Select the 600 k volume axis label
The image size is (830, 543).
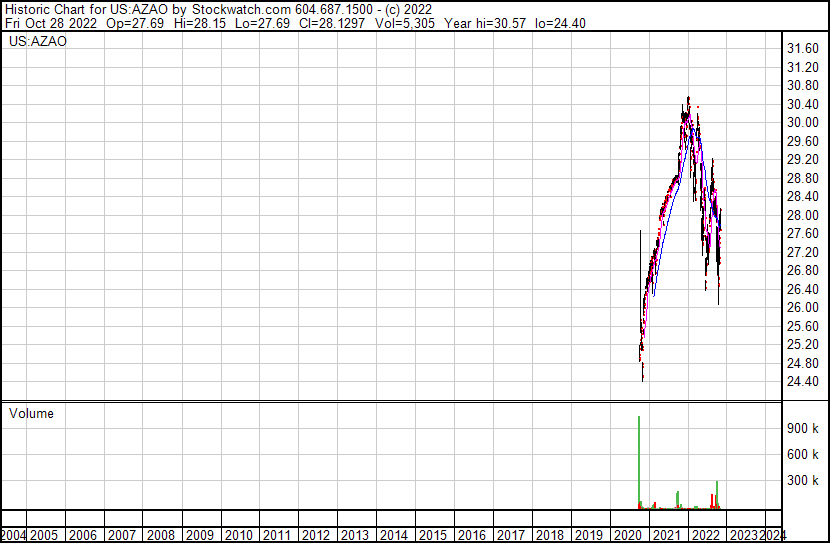pyautogui.click(x=803, y=454)
